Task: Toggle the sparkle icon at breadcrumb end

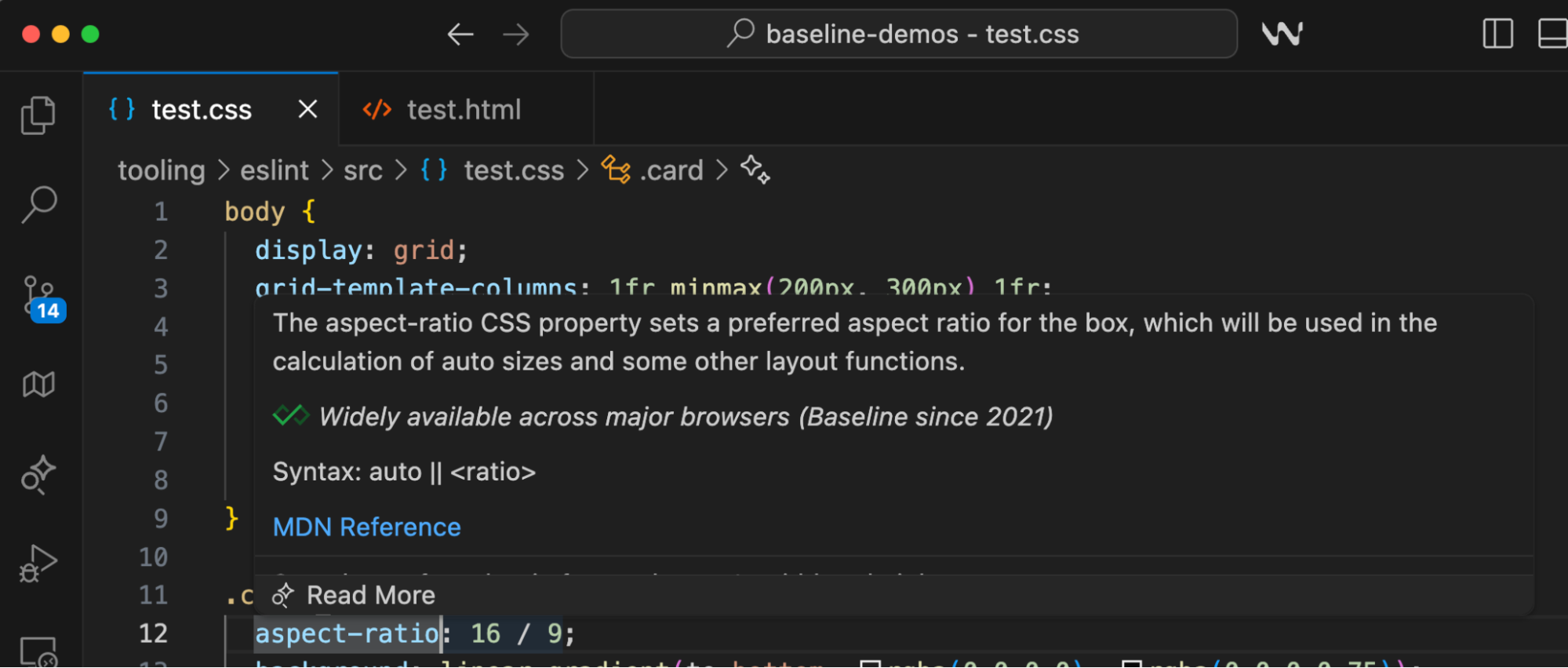Action: (x=755, y=170)
